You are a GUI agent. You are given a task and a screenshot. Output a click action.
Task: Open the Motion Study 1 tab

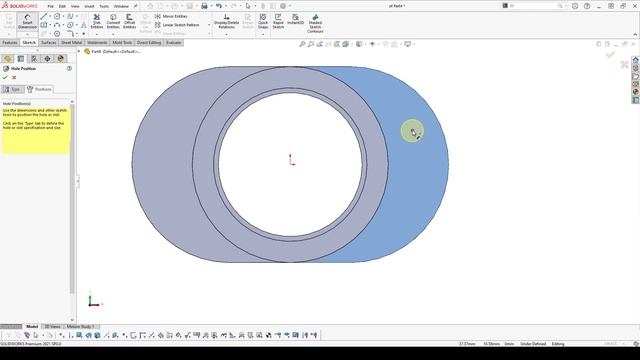(80, 327)
